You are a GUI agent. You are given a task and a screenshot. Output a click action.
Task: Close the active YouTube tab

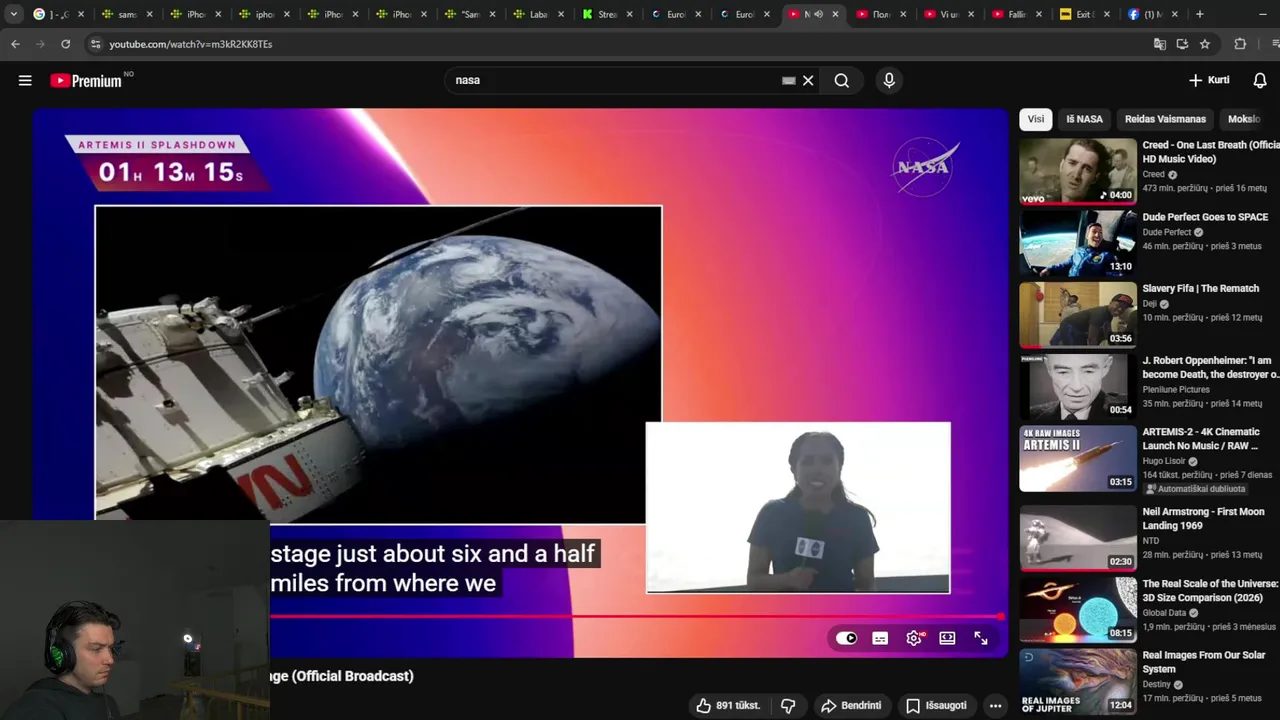click(x=835, y=14)
